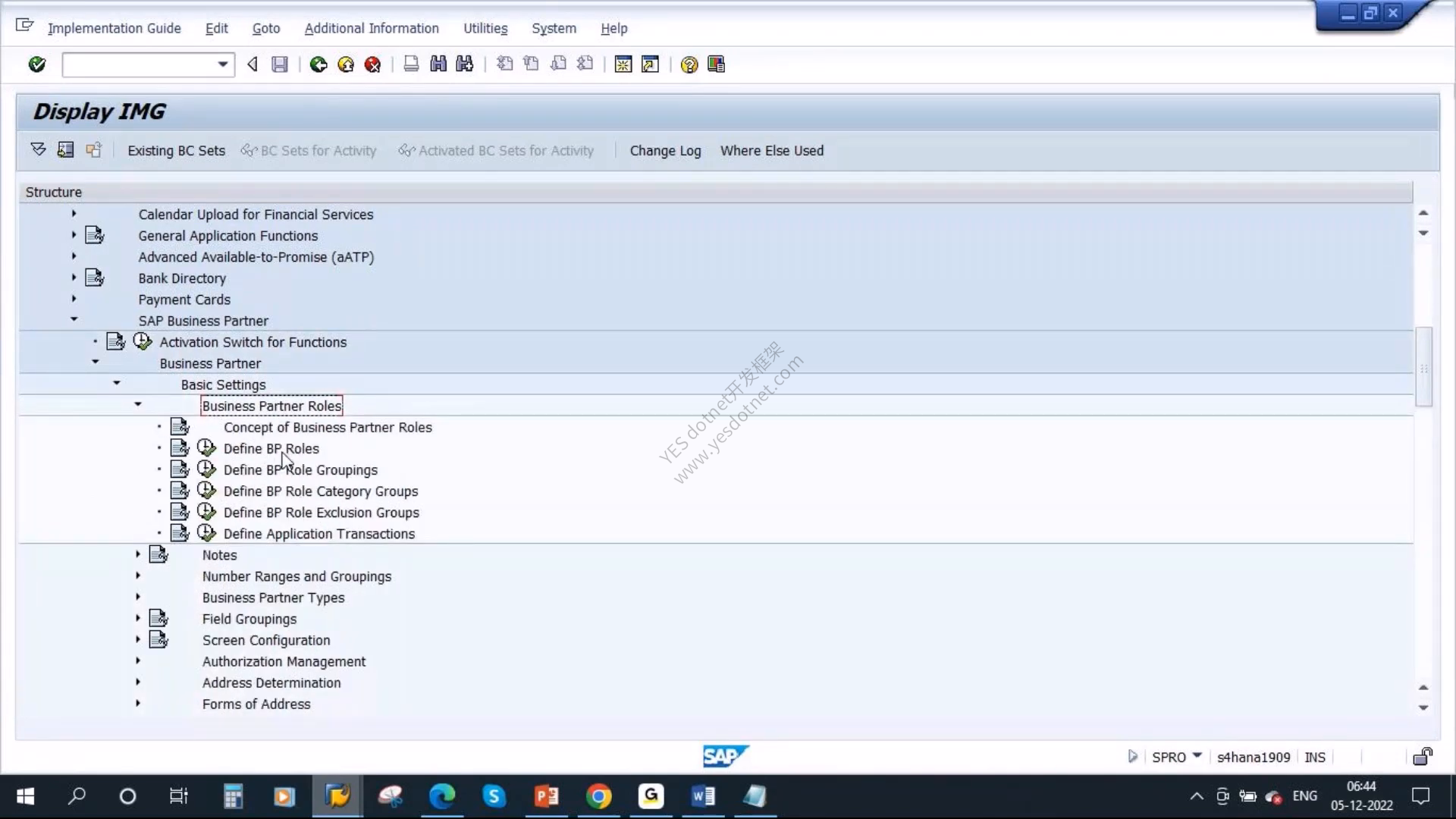Open the Edit menu
Viewport: 1456px width, 819px height.
coord(216,28)
